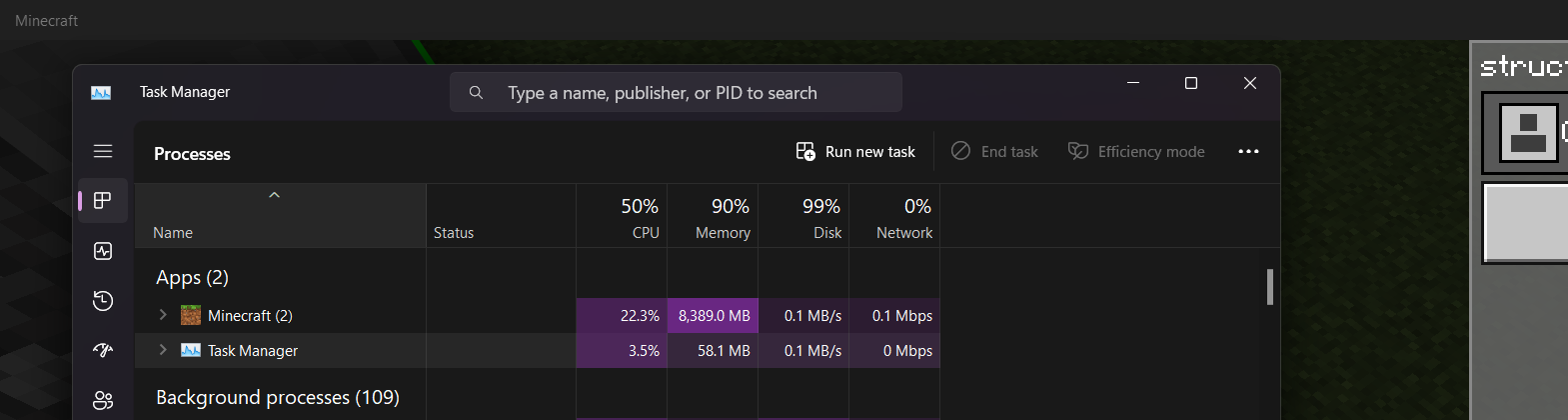Image resolution: width=1568 pixels, height=420 pixels.
Task: Select the Processes sidebar icon
Action: pos(103,200)
